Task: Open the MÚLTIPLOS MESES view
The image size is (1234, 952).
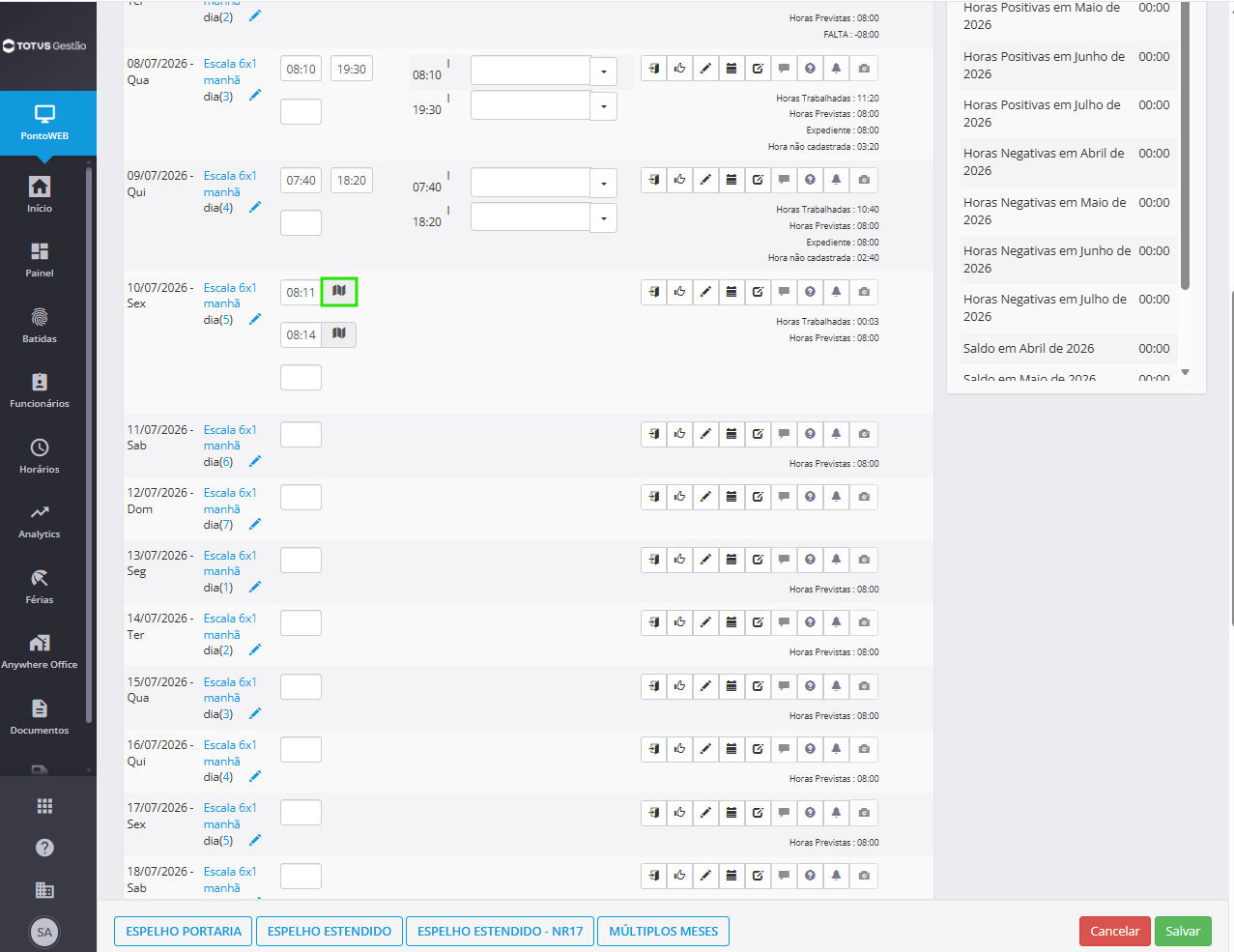Action: [x=664, y=932]
